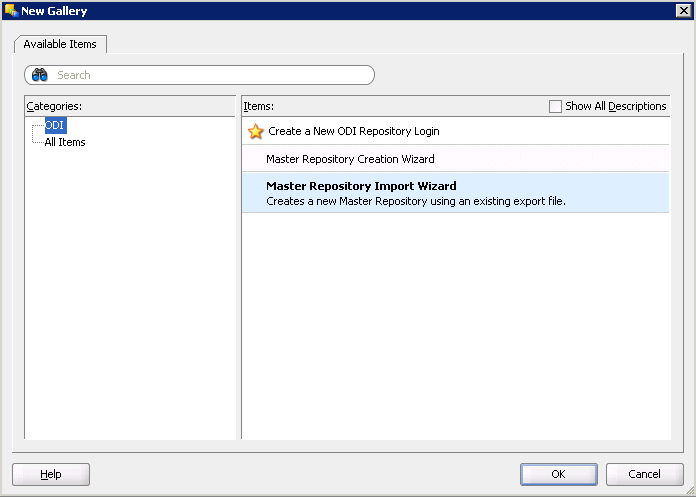The image size is (696, 497).
Task: Click the Items: label
Action: 258,106
